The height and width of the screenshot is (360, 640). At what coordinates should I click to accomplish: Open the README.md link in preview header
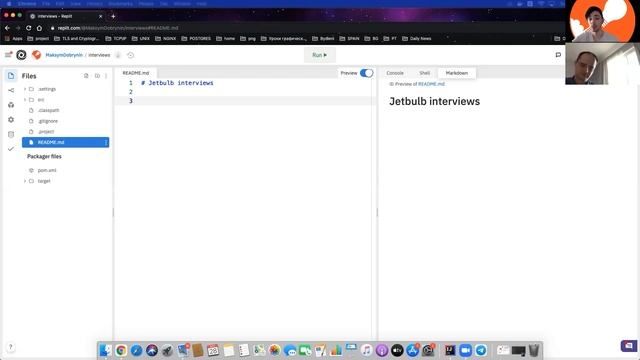tap(431, 84)
